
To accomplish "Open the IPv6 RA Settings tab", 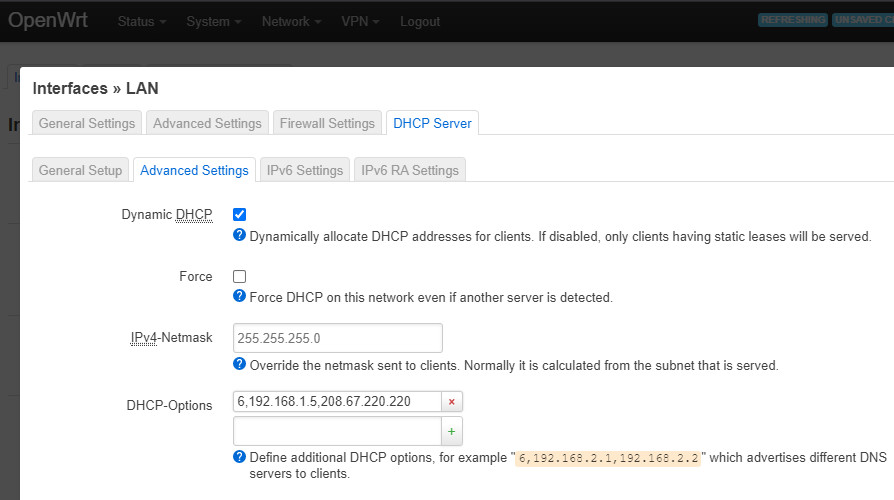I will [x=410, y=170].
